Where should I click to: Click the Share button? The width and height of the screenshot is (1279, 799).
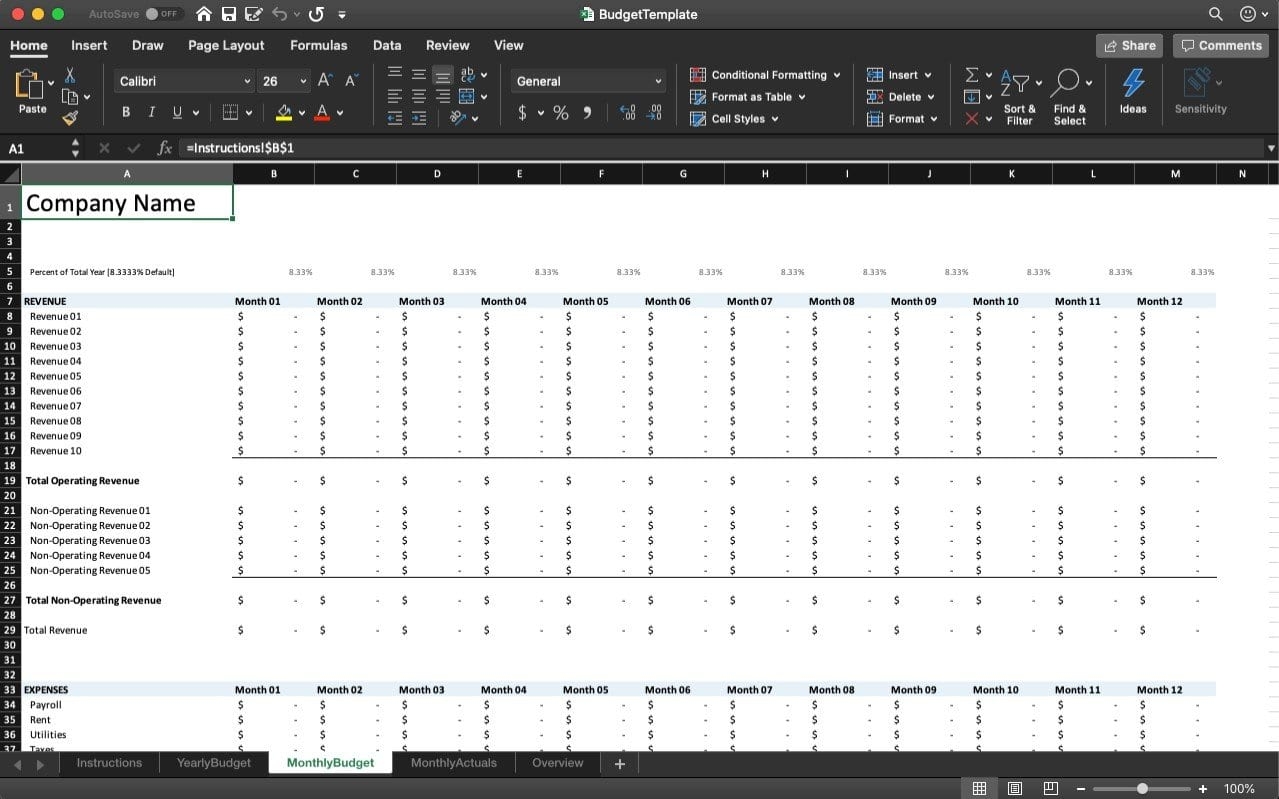[x=1128, y=45]
